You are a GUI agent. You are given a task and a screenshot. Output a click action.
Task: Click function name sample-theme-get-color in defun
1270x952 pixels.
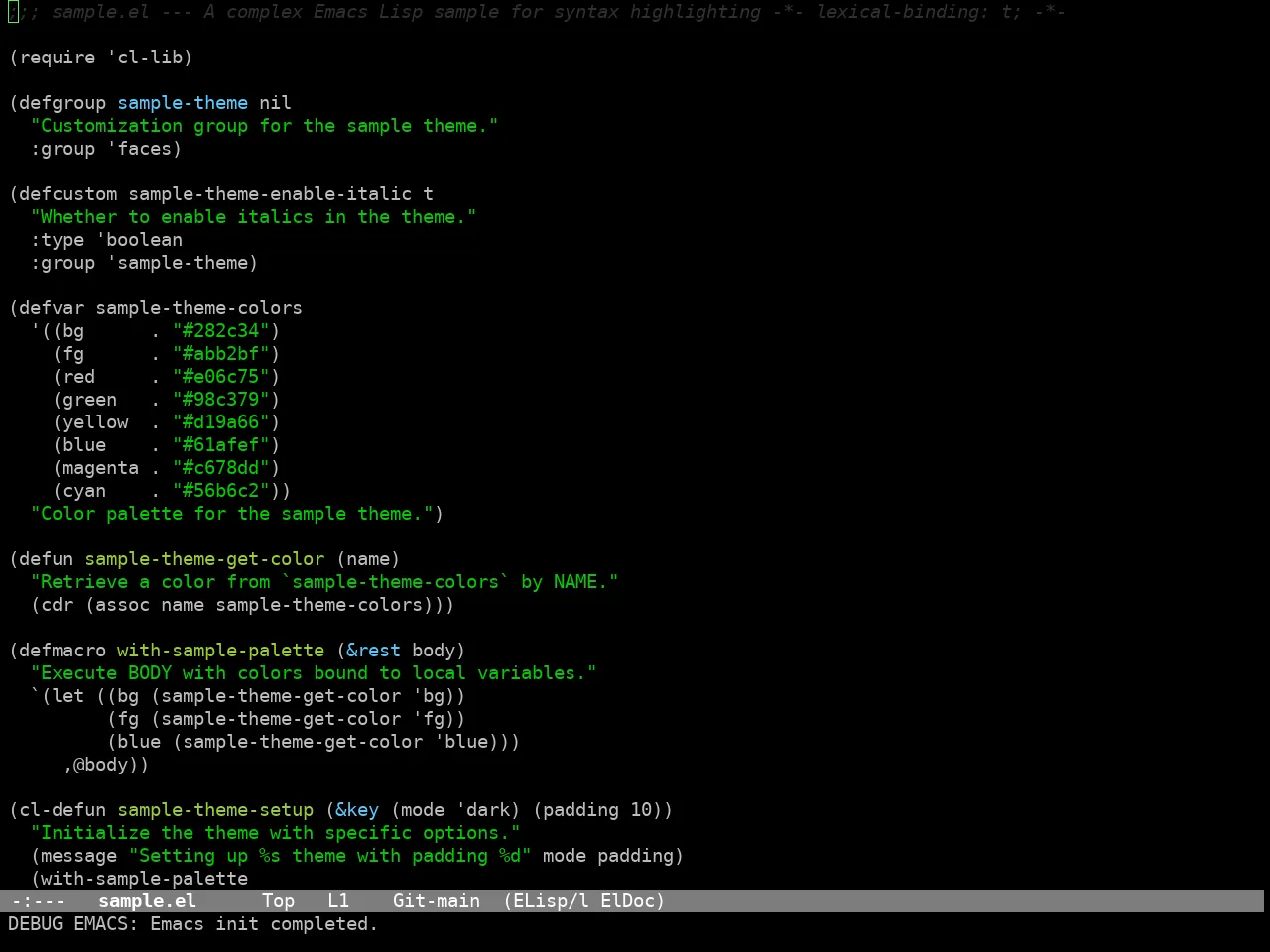coord(204,559)
